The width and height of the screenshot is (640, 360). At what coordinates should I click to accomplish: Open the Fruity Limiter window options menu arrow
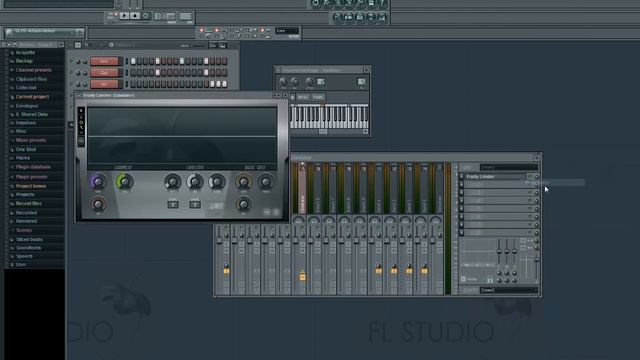pos(79,96)
